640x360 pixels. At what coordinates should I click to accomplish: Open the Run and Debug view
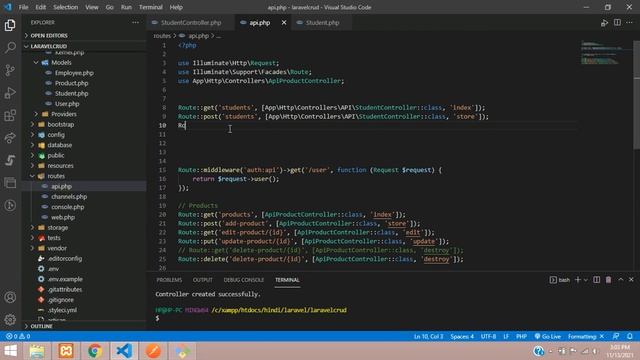[x=10, y=93]
